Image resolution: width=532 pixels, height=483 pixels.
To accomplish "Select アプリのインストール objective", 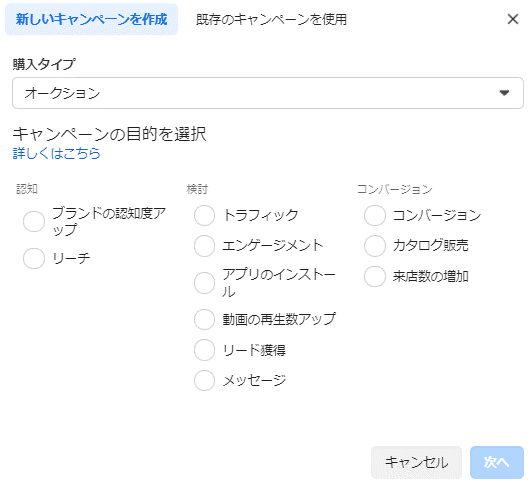I will point(204,283).
